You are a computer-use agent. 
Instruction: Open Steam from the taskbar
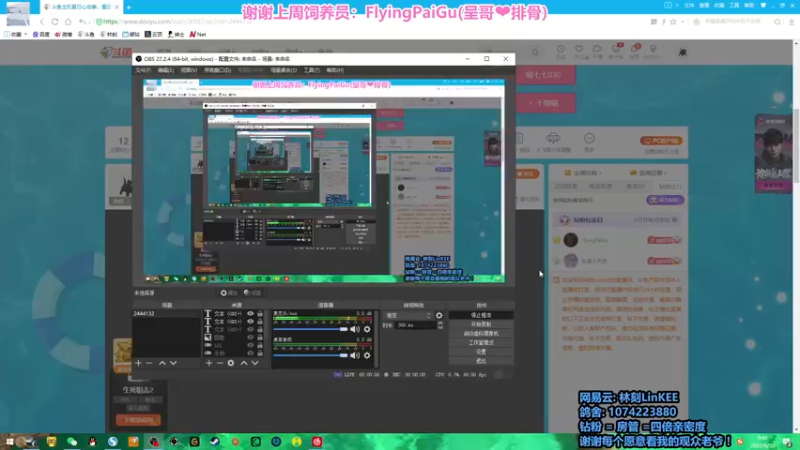click(215, 441)
